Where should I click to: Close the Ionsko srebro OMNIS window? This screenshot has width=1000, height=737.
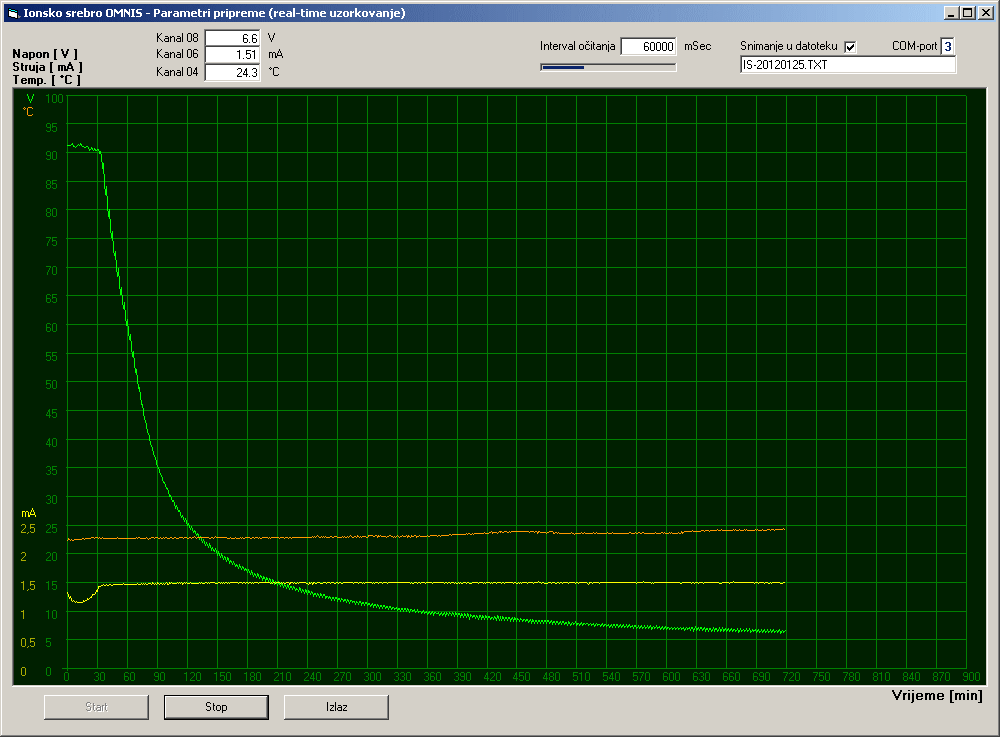pos(985,13)
